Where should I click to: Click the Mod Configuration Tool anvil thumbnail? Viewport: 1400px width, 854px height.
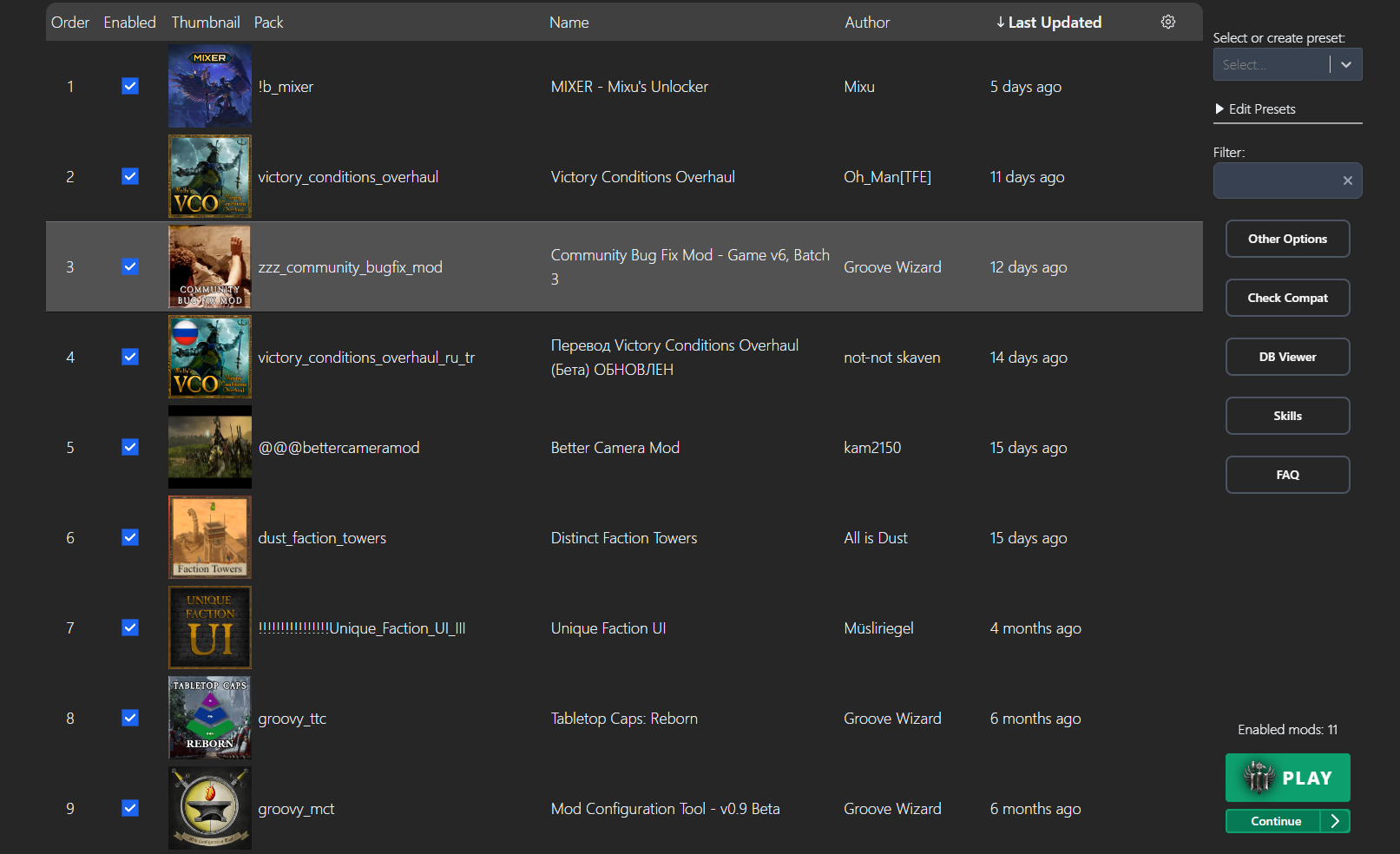click(x=209, y=808)
